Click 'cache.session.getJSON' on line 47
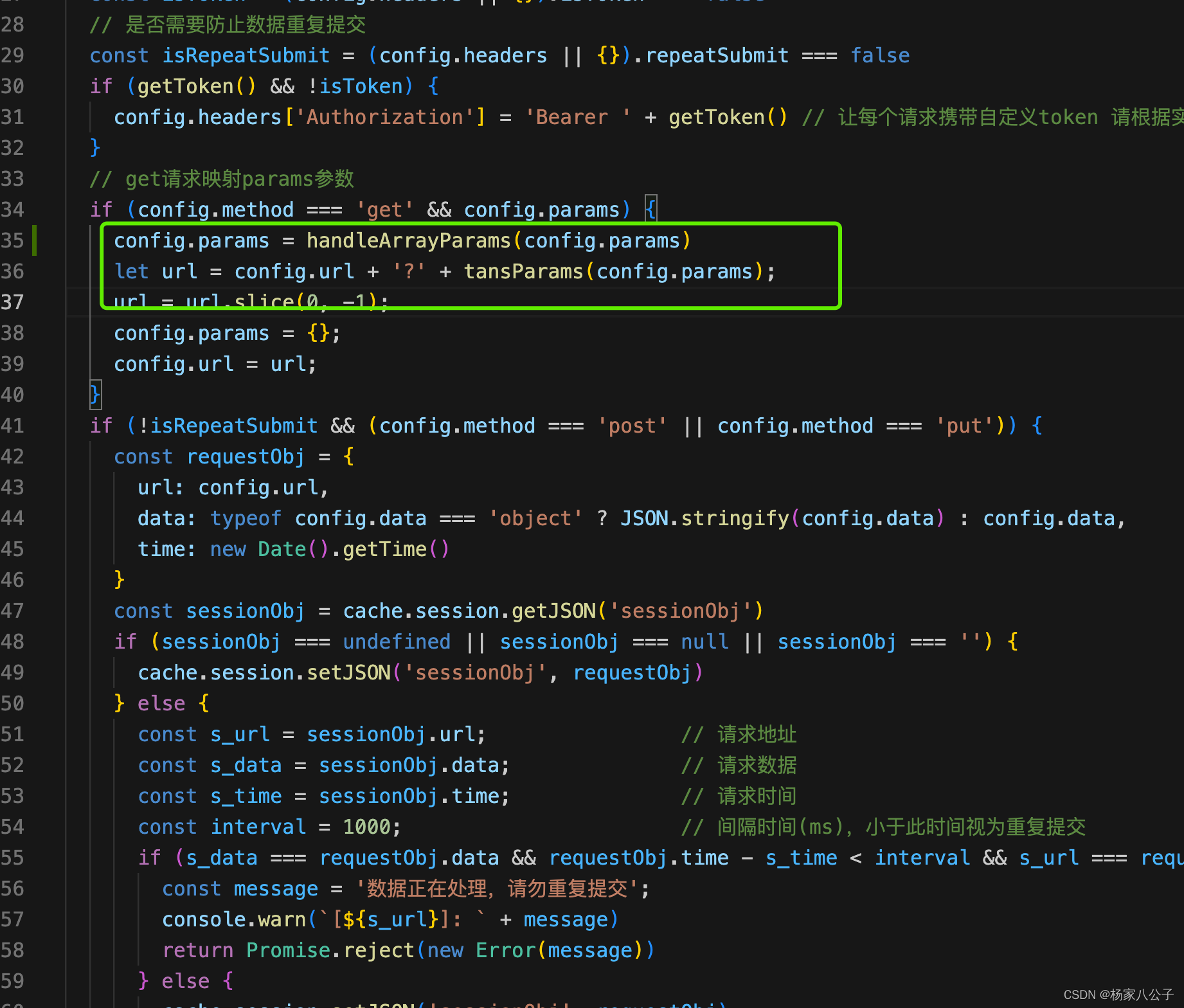1184x1008 pixels. point(469,611)
